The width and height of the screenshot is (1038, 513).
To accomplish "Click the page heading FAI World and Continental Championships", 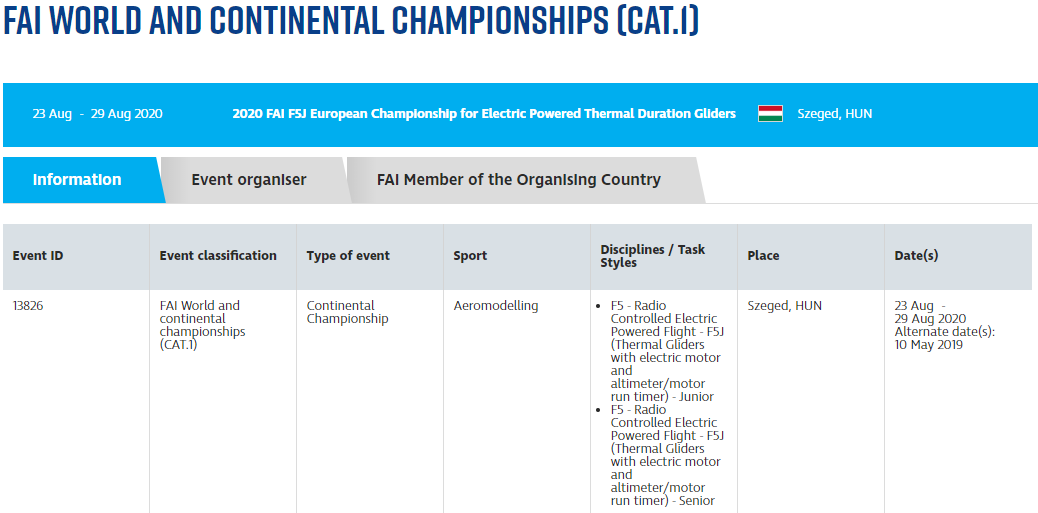I will pos(351,23).
